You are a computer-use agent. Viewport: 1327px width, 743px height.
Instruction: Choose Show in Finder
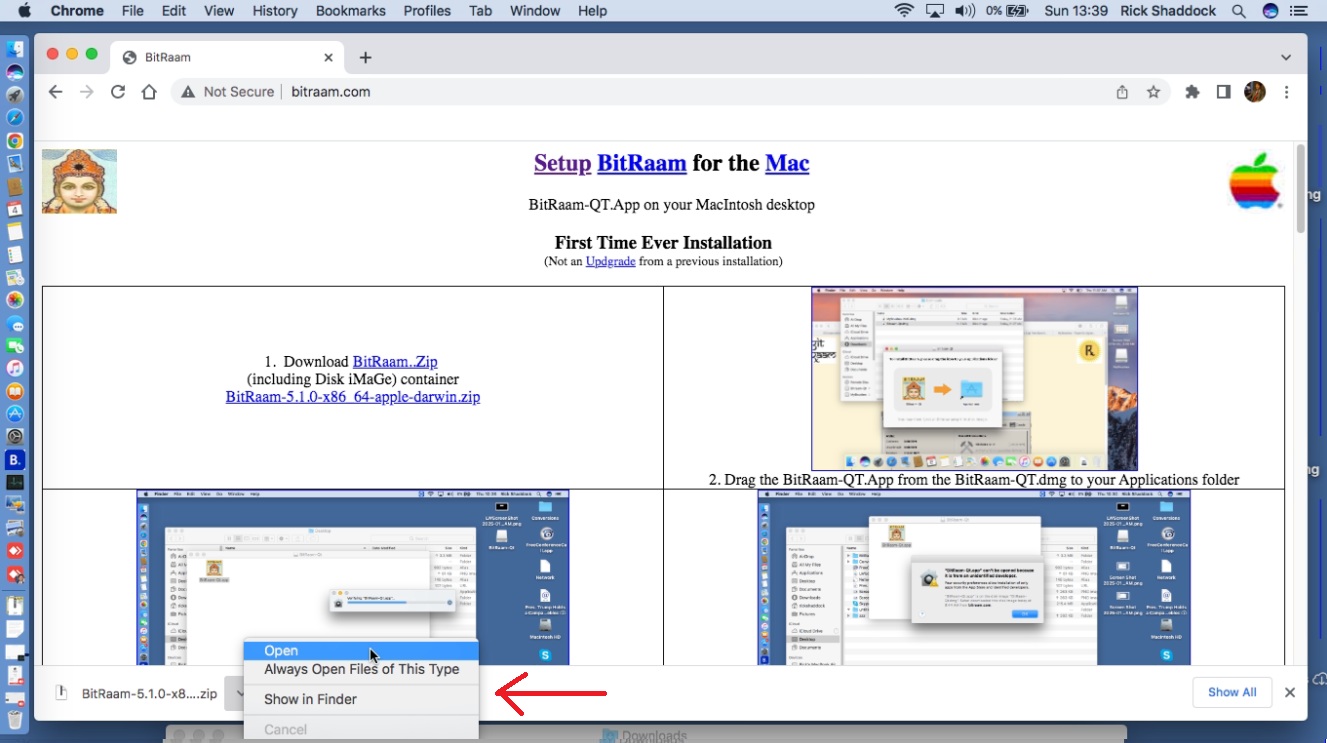pos(361,699)
